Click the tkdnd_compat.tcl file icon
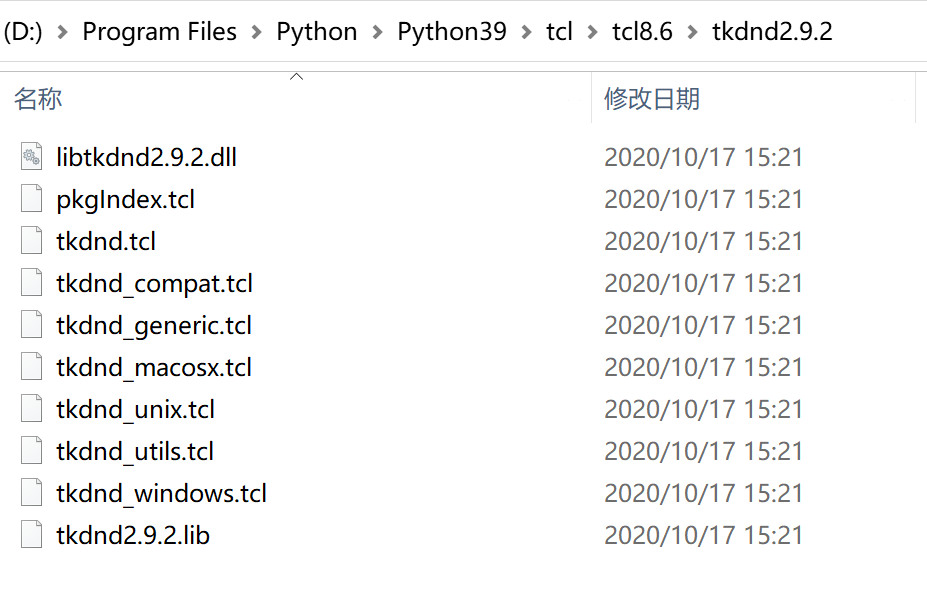This screenshot has height=595, width=927. click(x=30, y=282)
